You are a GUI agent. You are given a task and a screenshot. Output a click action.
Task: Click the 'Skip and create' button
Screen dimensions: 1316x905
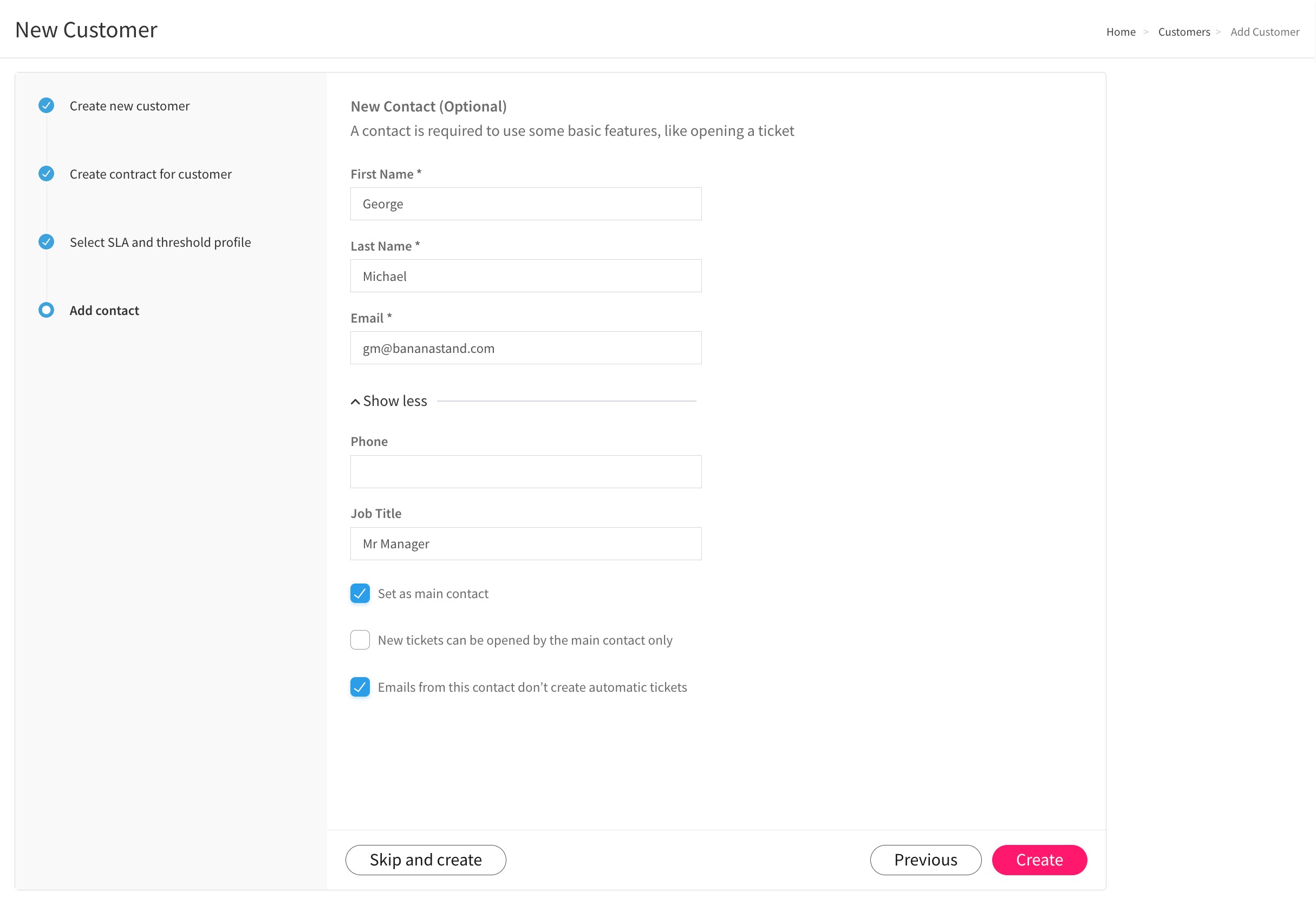coord(426,860)
